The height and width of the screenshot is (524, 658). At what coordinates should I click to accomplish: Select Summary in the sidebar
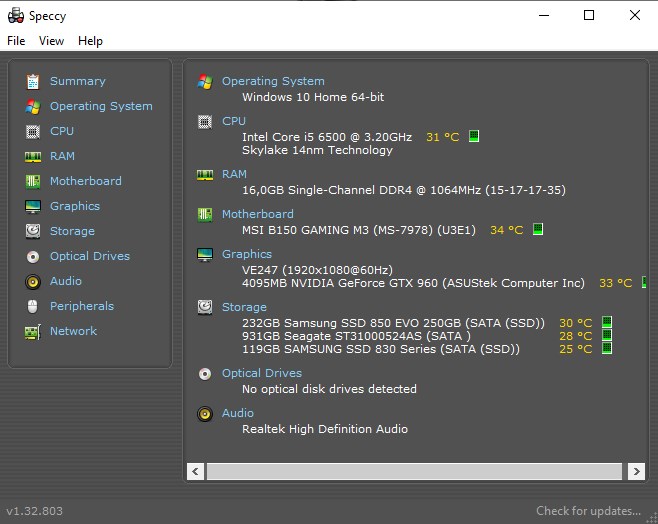[x=78, y=81]
